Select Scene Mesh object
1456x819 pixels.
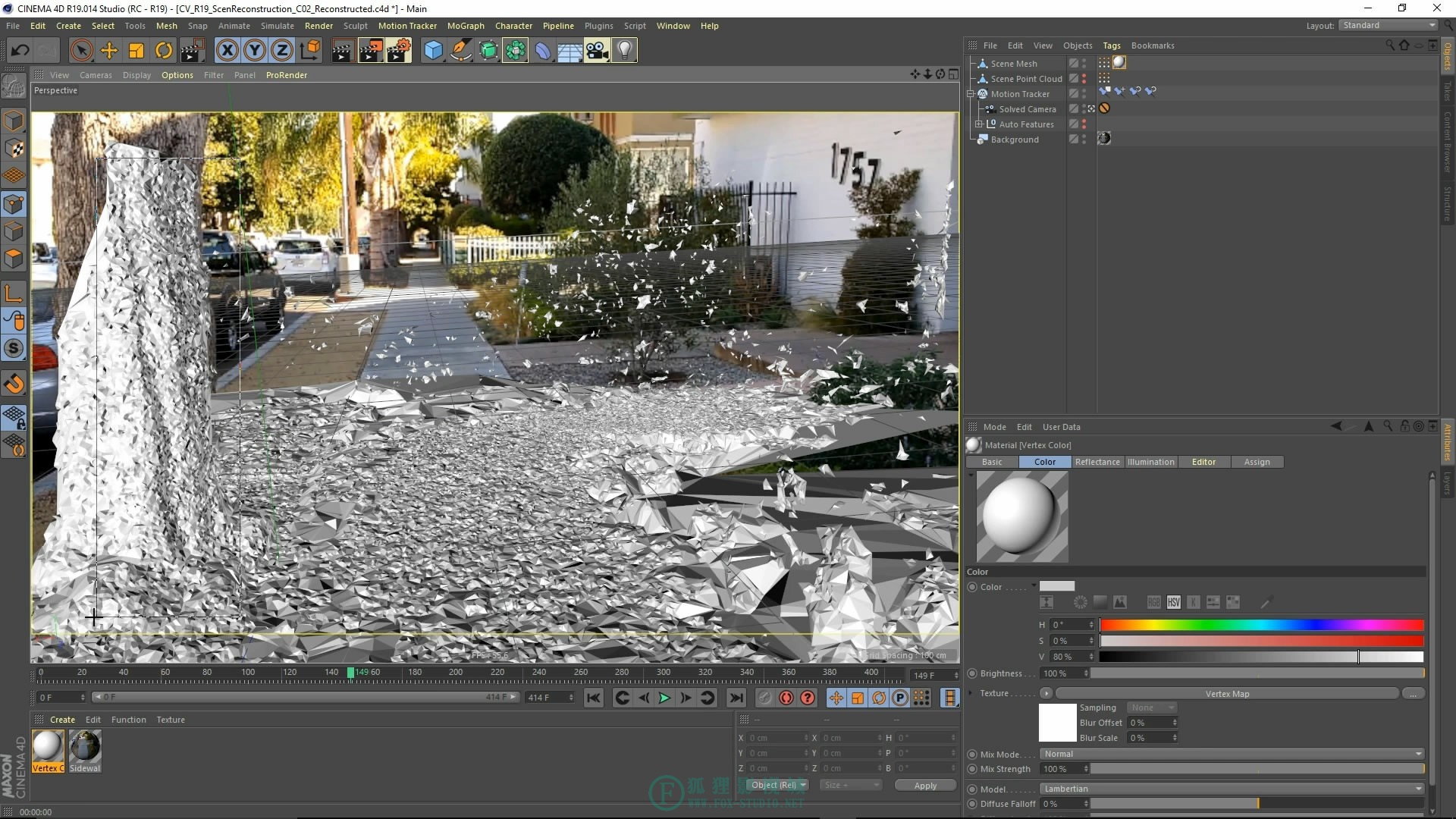tap(1014, 64)
